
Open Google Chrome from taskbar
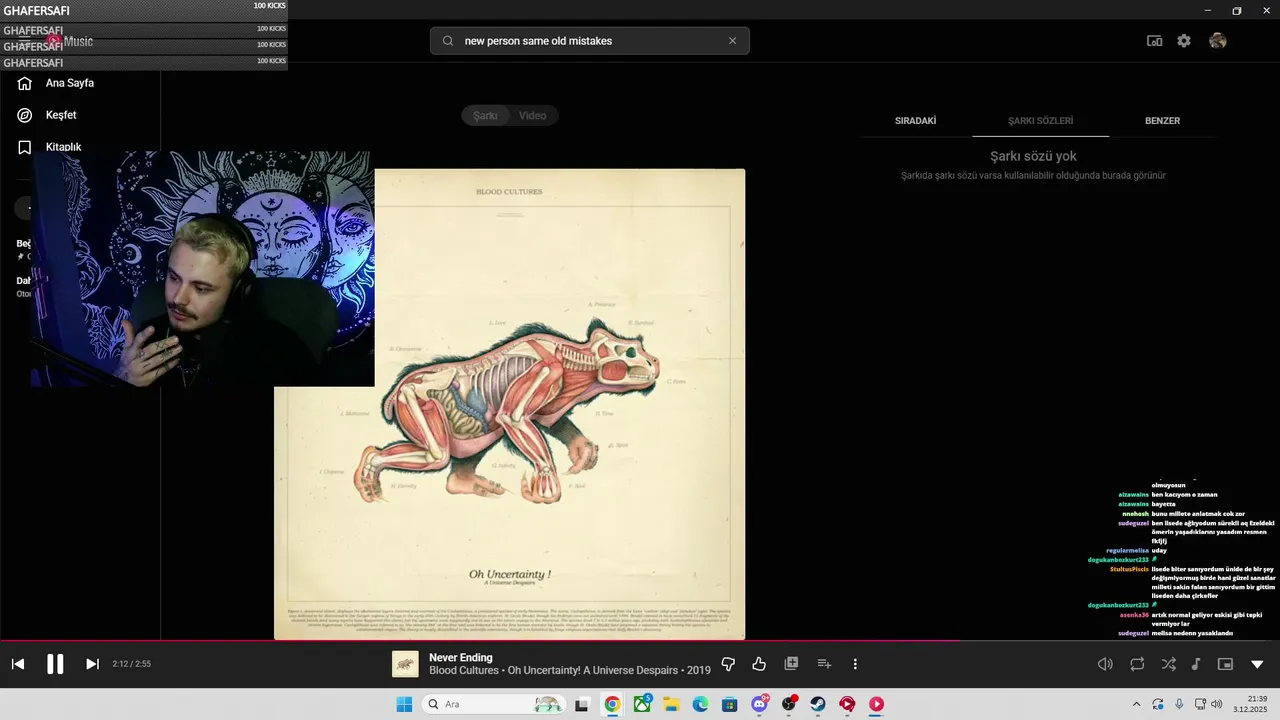pos(612,704)
